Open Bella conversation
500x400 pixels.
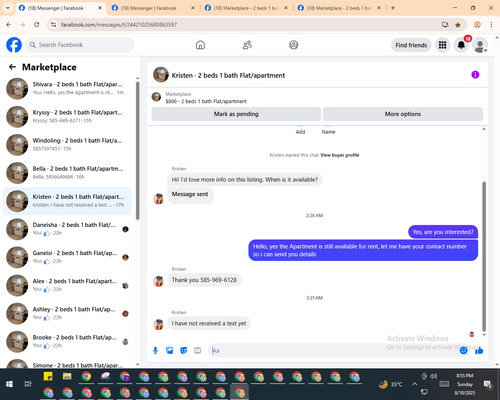(67, 173)
